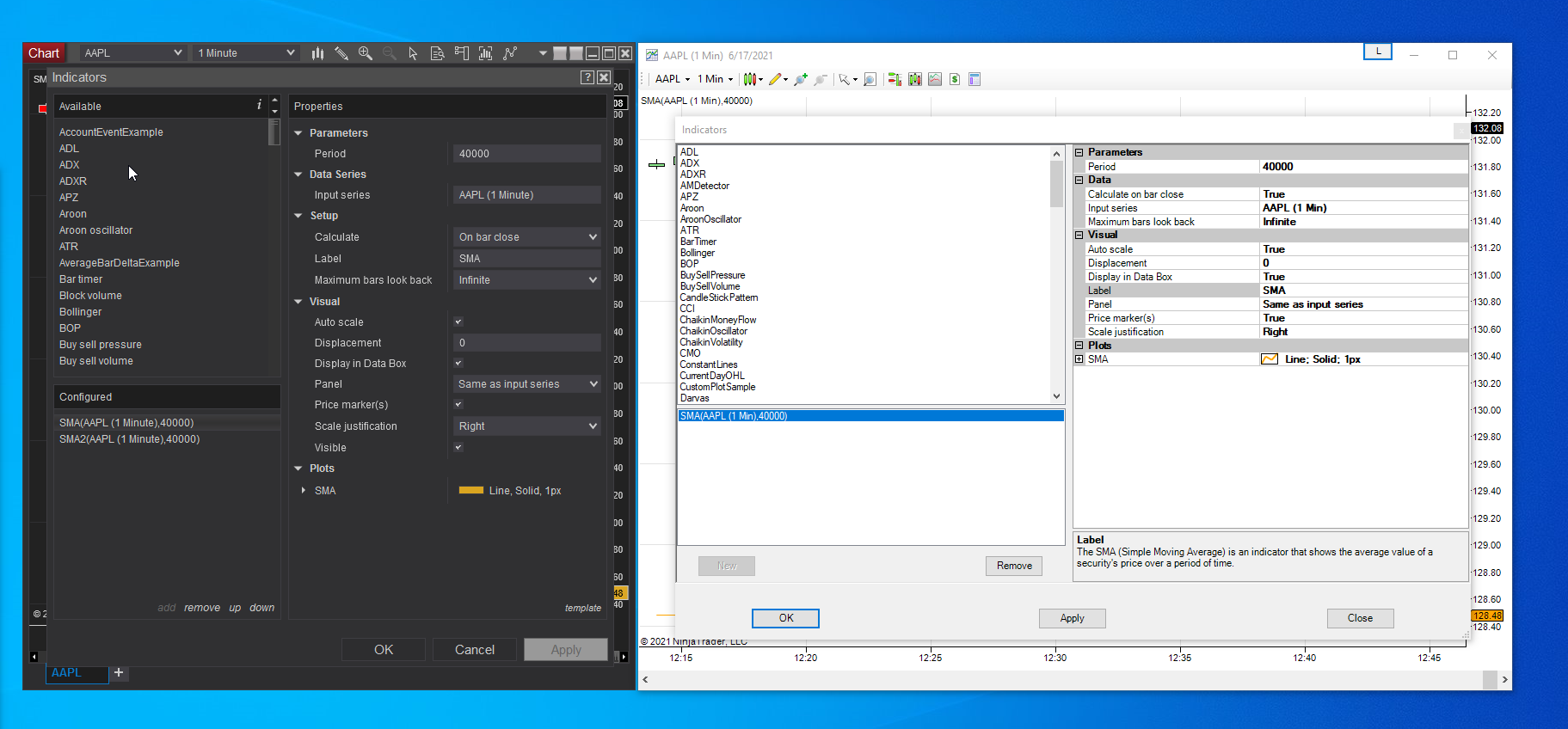Viewport: 1568px width, 729px height.
Task: Add a new chart tab with plus
Action: (119, 673)
